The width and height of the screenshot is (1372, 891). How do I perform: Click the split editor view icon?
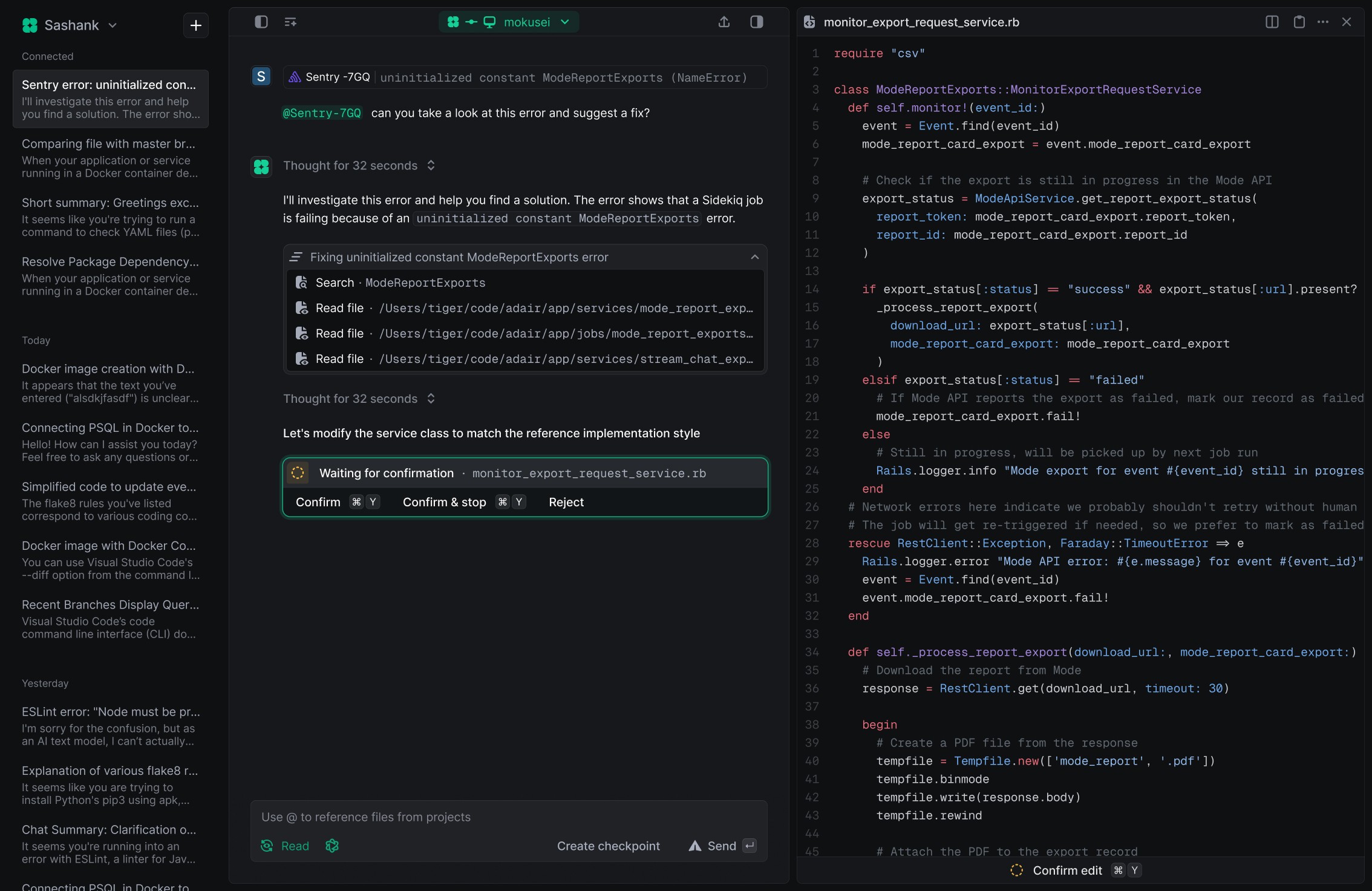click(1272, 22)
